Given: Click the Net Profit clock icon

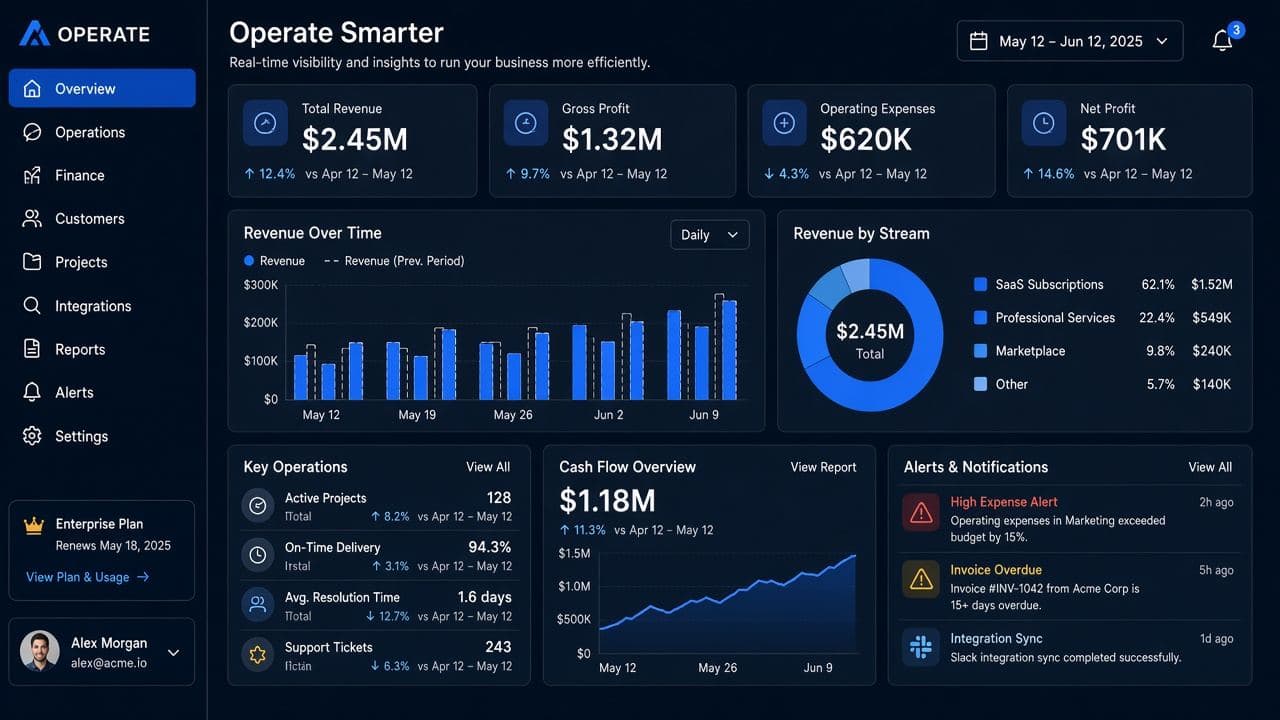Looking at the screenshot, I should point(1043,123).
